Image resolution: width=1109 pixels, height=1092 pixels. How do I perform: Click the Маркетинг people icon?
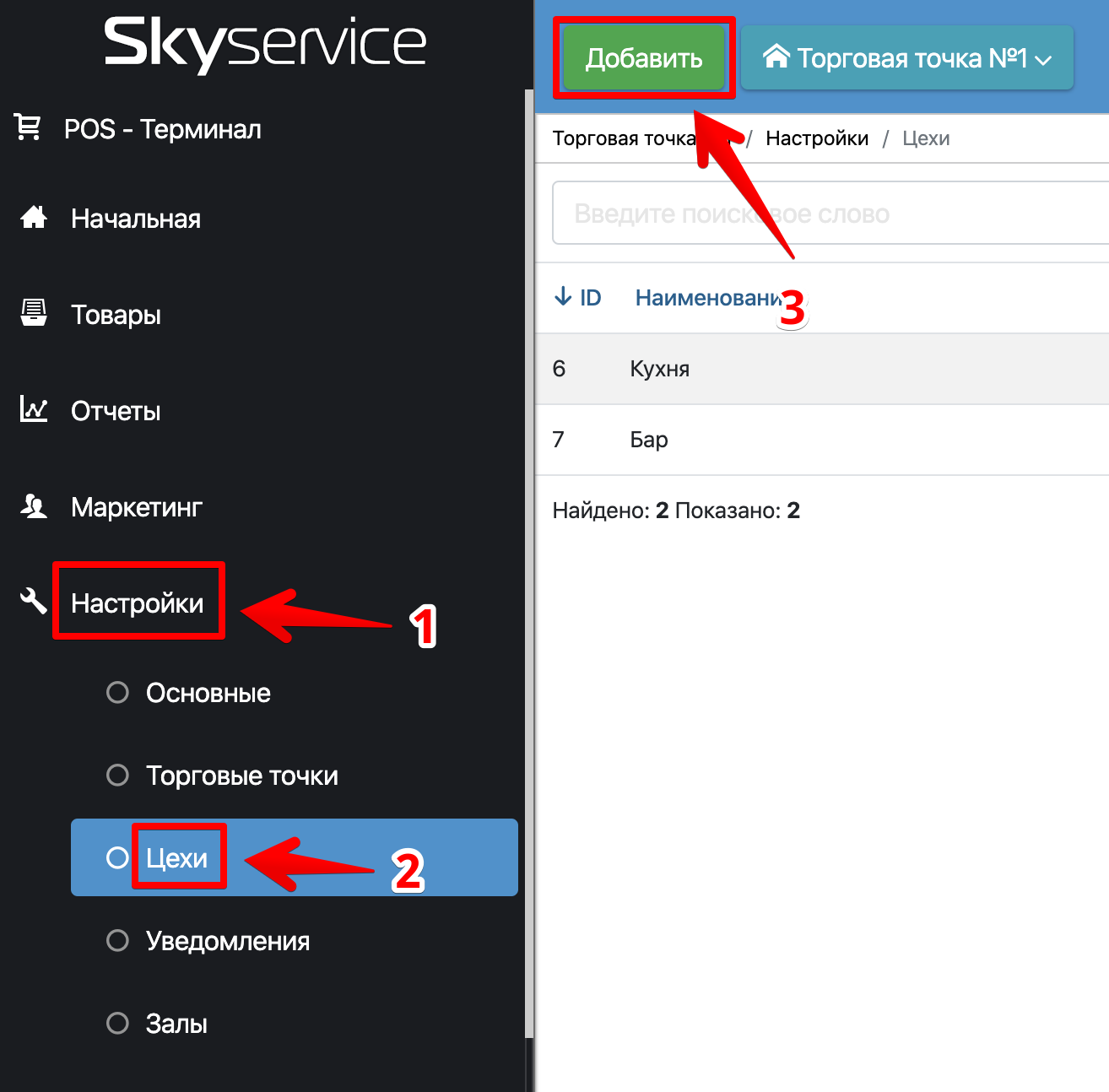(34, 506)
